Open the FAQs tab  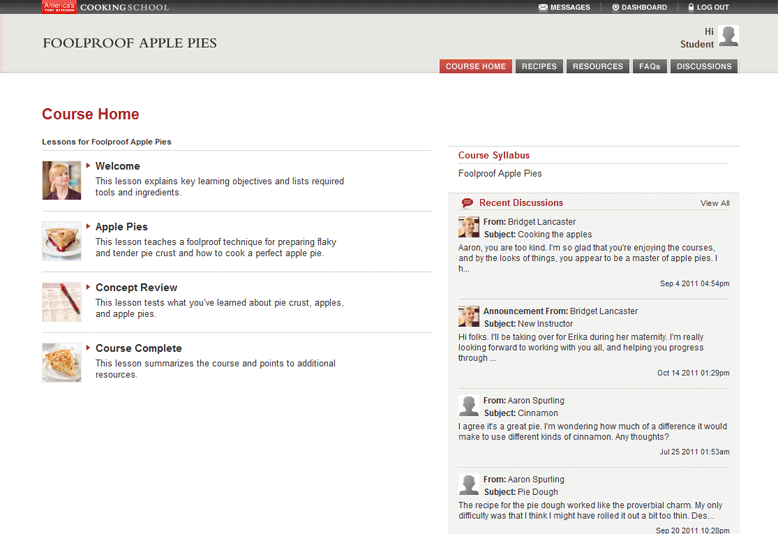649,66
